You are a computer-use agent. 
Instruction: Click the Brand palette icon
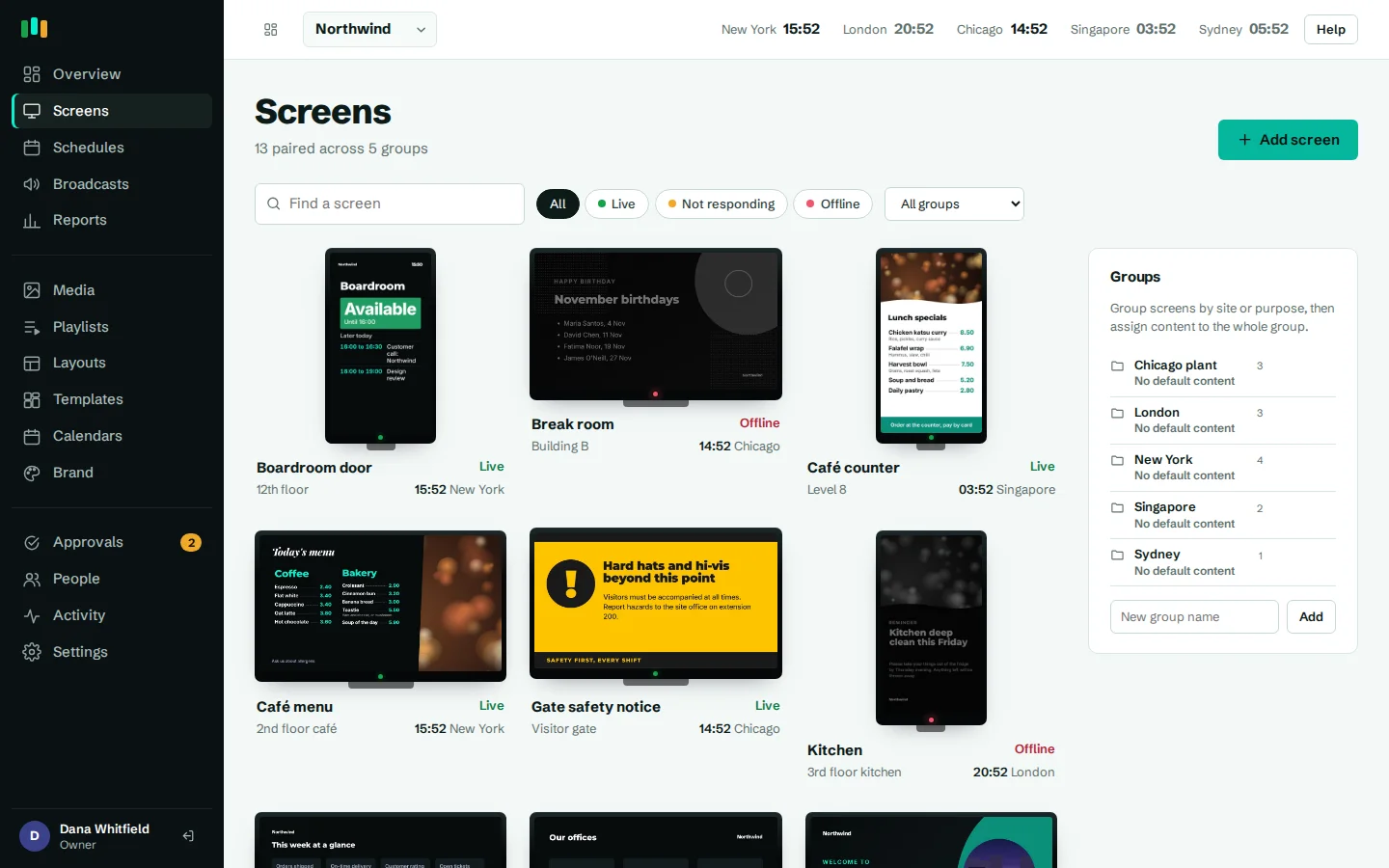point(32,473)
